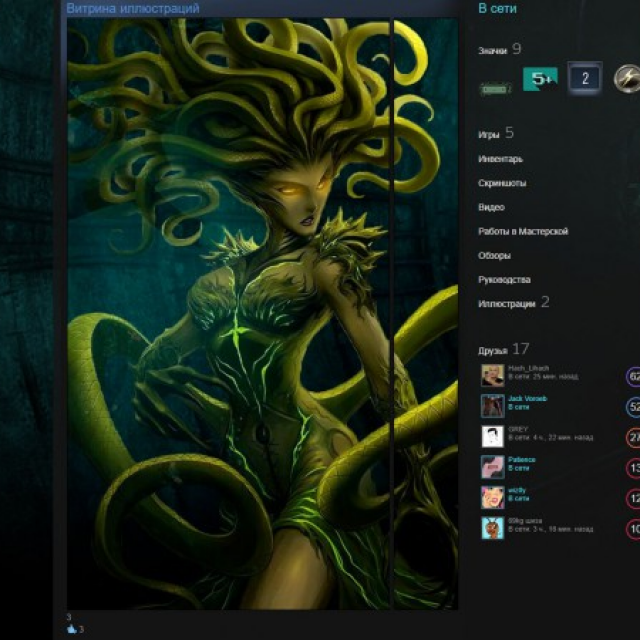This screenshot has width=640, height=640.
Task: Select the friend name '99kg шиза'
Action: point(525,521)
